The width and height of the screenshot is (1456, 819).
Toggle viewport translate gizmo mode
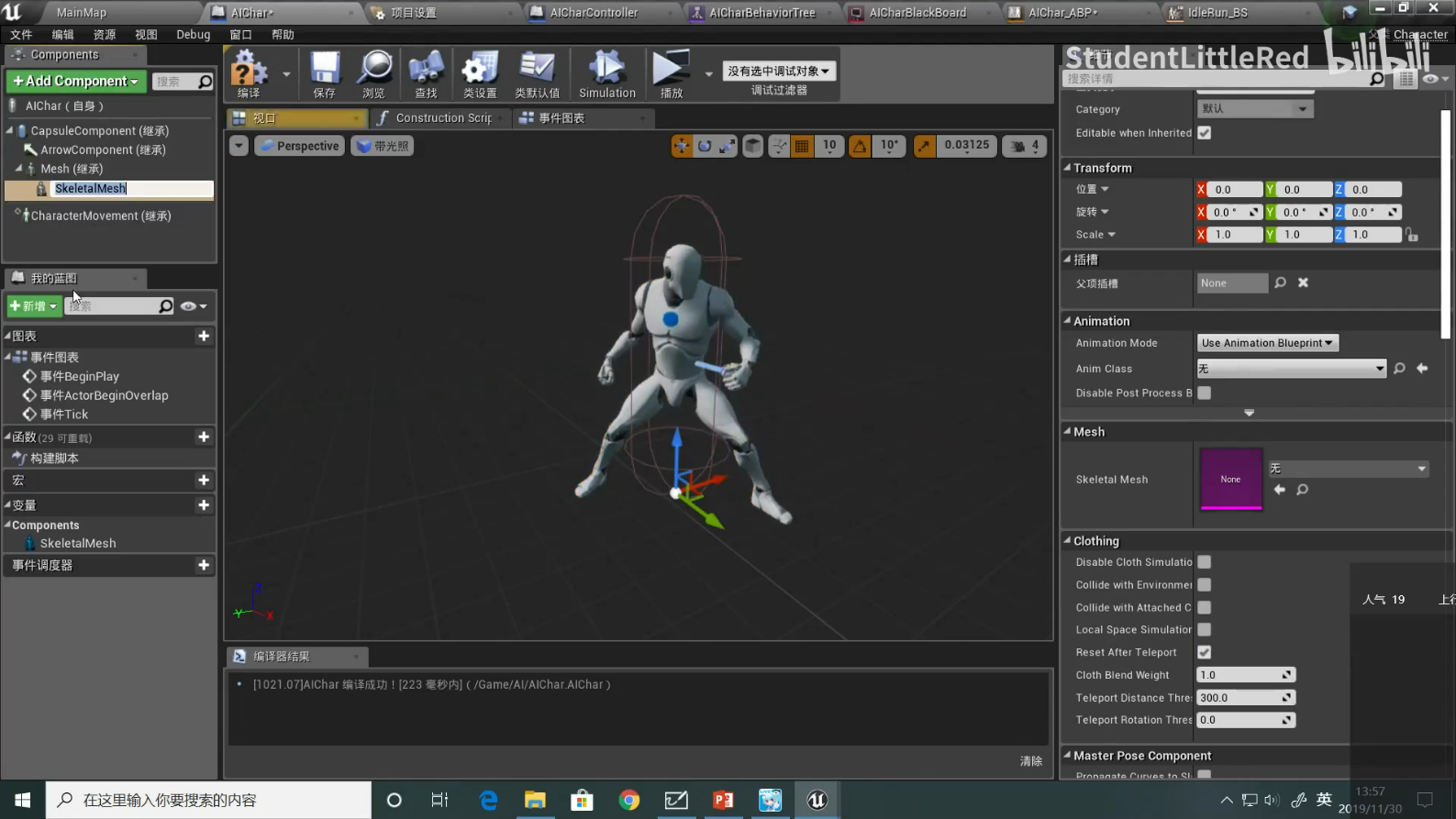click(682, 146)
